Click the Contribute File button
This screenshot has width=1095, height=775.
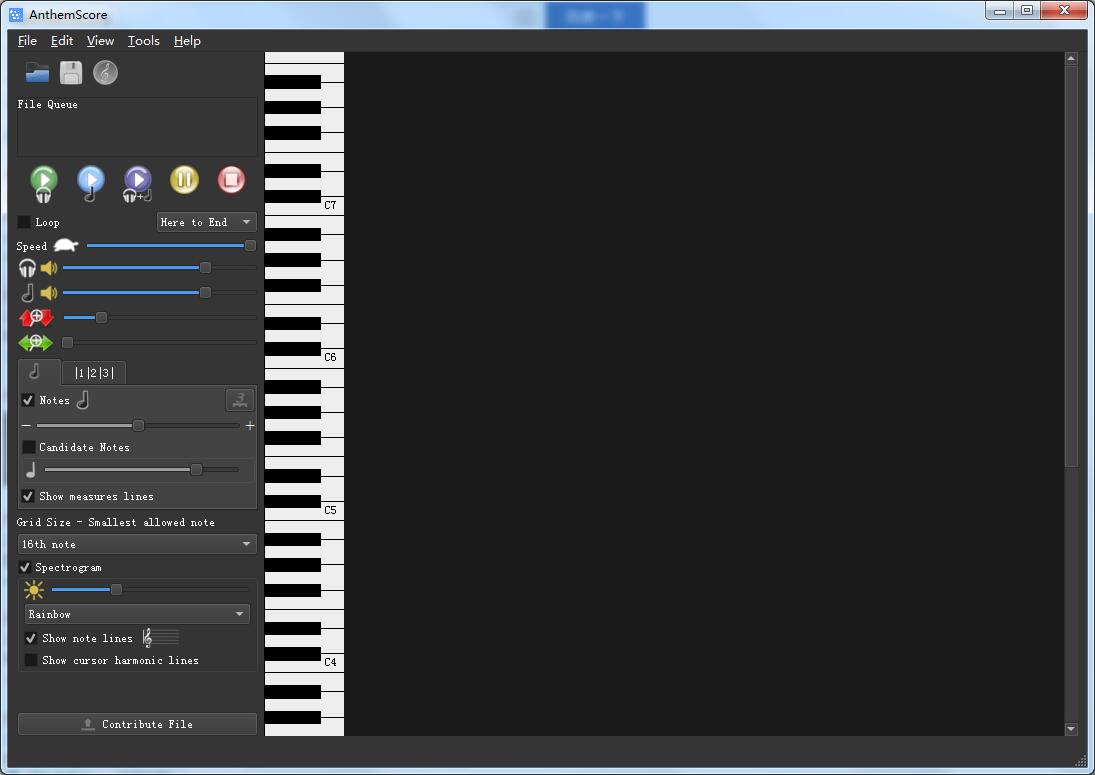pyautogui.click(x=137, y=724)
